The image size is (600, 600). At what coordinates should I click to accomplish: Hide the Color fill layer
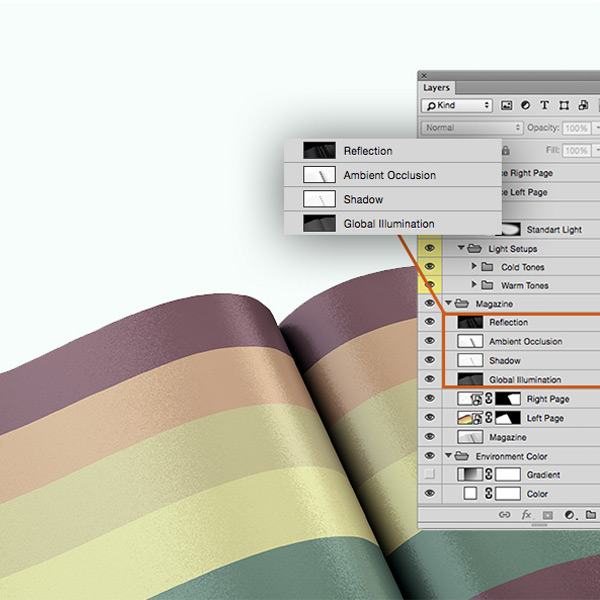(430, 494)
